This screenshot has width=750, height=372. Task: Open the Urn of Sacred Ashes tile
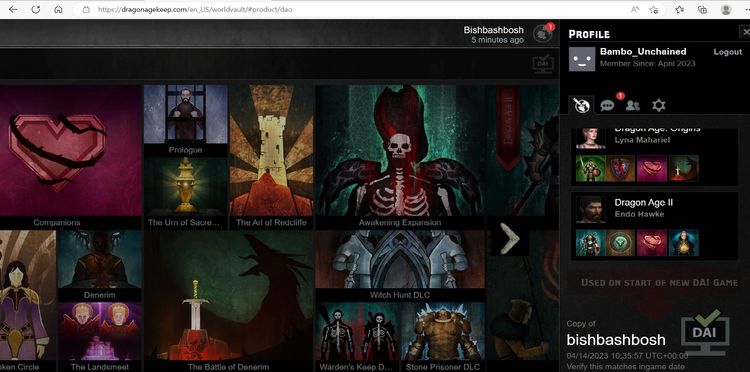click(x=185, y=193)
